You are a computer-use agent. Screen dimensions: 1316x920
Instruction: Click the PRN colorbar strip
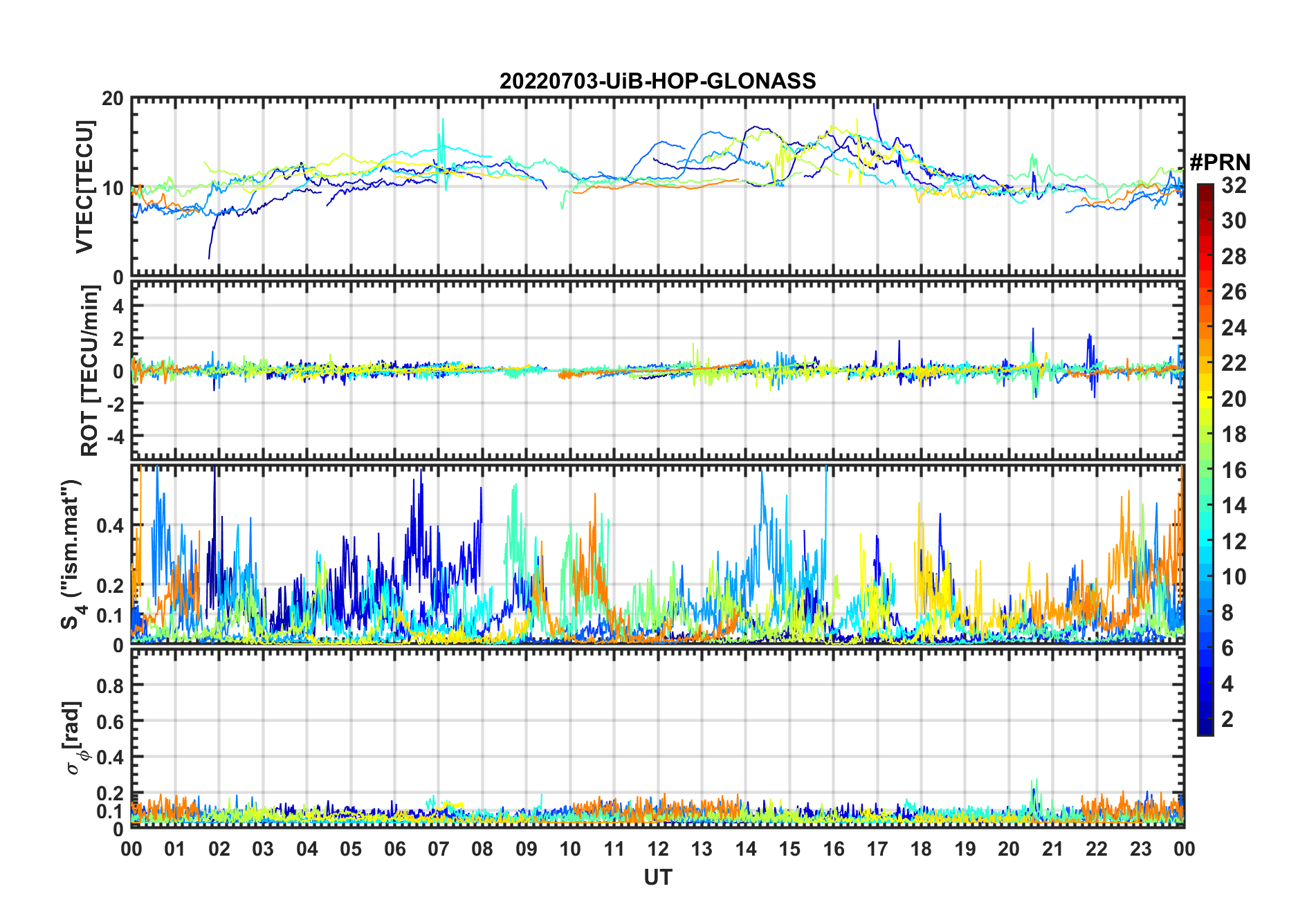pyautogui.click(x=1205, y=459)
